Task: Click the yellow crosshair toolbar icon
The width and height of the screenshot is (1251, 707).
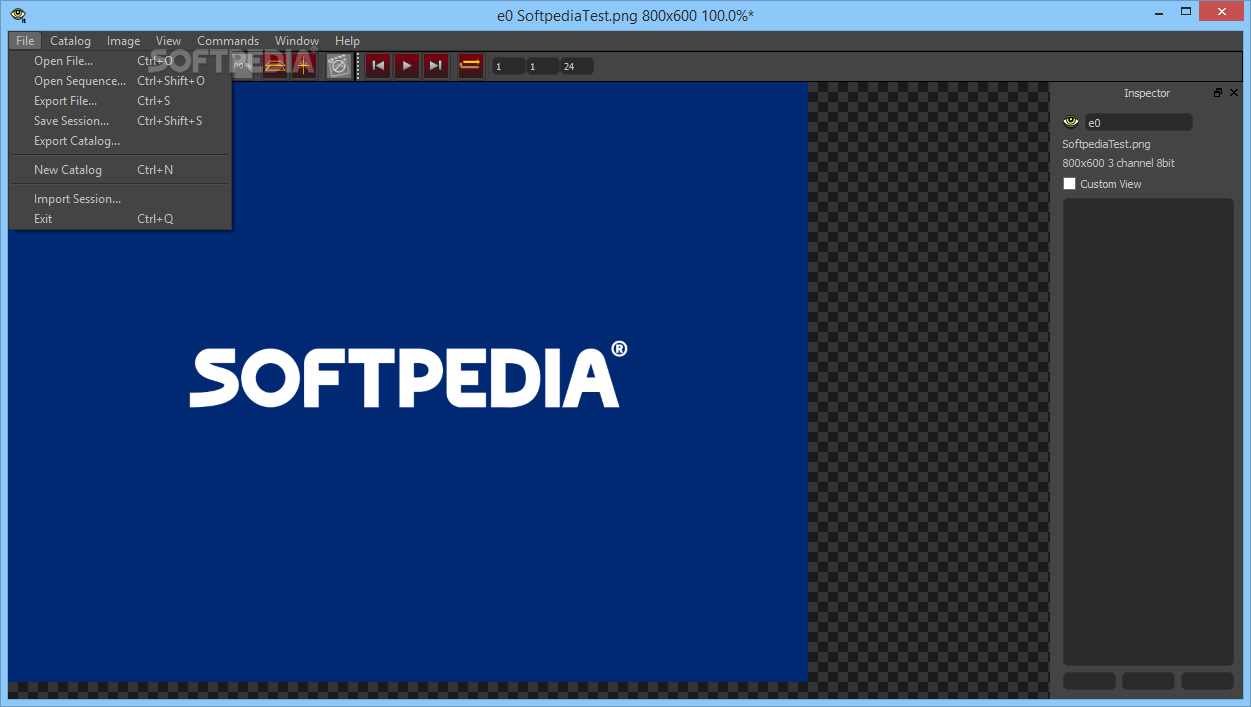Action: click(304, 66)
